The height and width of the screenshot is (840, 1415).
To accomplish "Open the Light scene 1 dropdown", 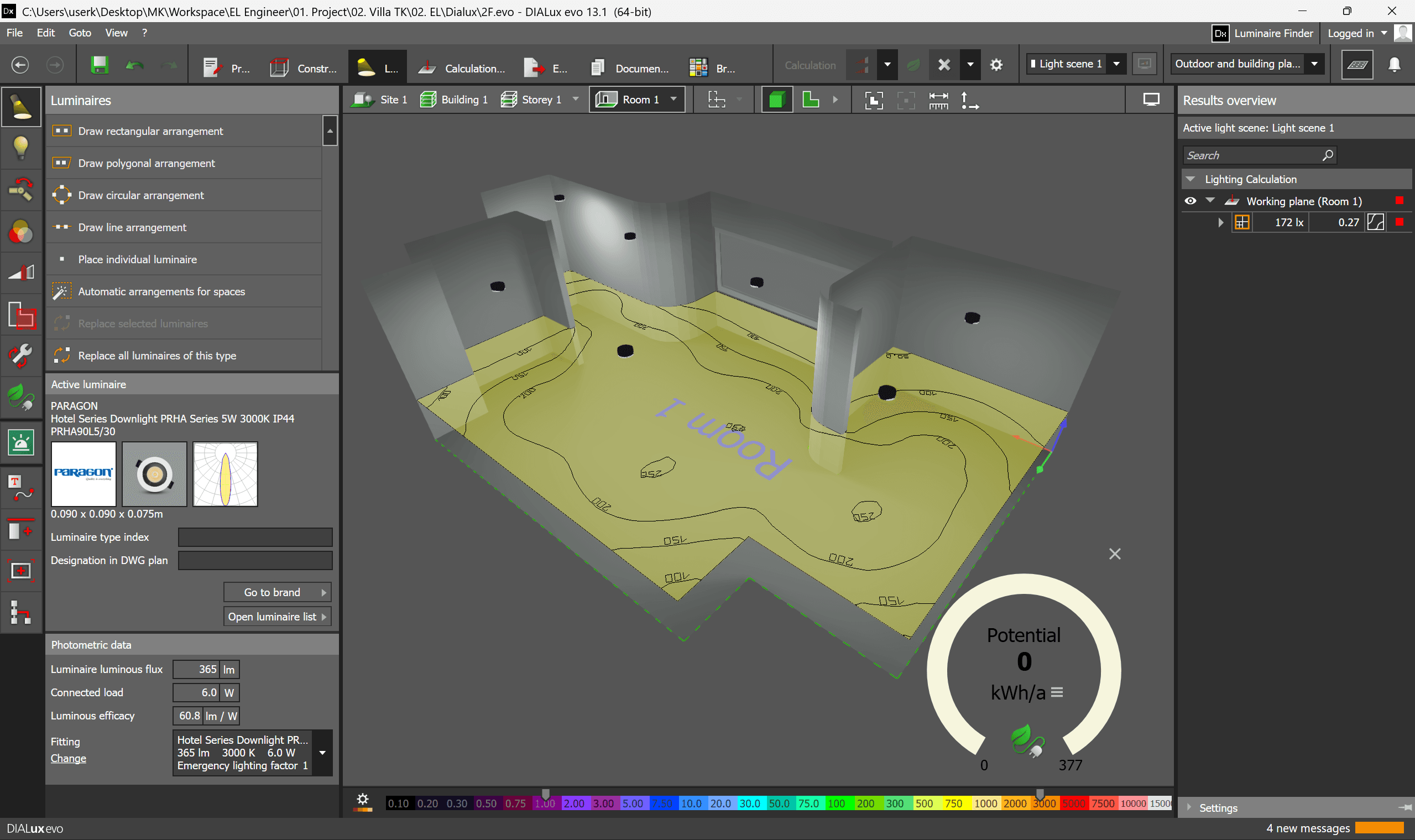I will [x=1116, y=64].
